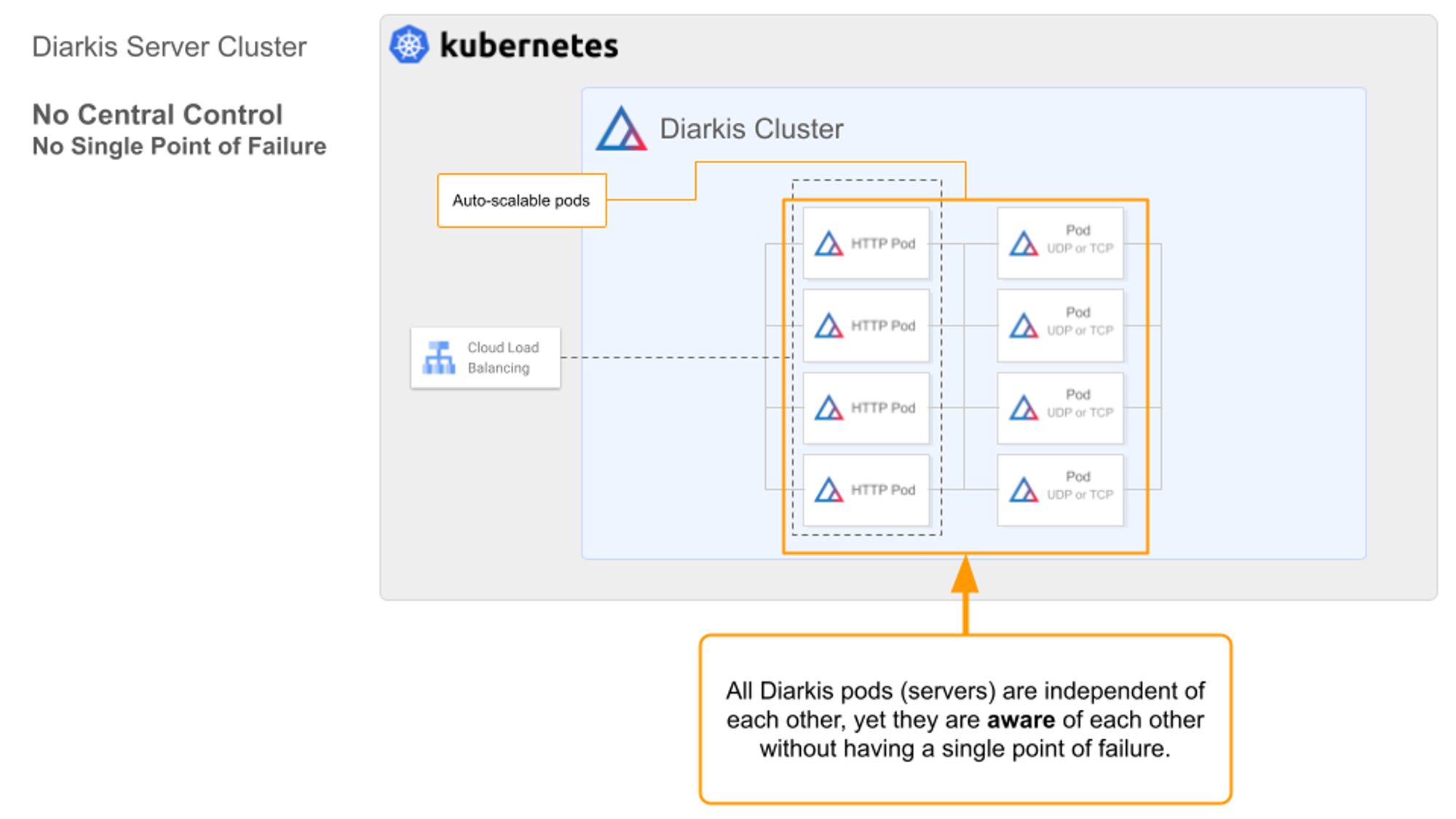The height and width of the screenshot is (819, 1456).
Task: Click the first HTTP Pod's triangle icon
Action: click(828, 244)
